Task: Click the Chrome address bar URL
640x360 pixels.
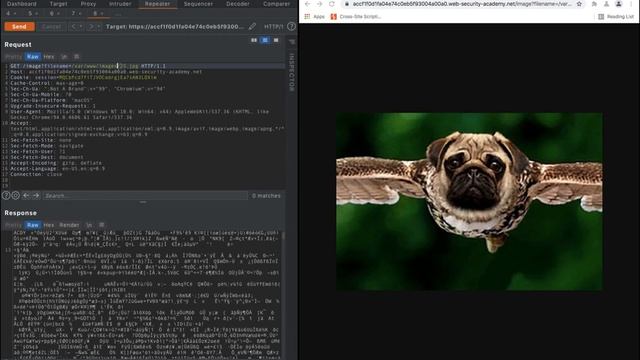Action: [x=461, y=4]
